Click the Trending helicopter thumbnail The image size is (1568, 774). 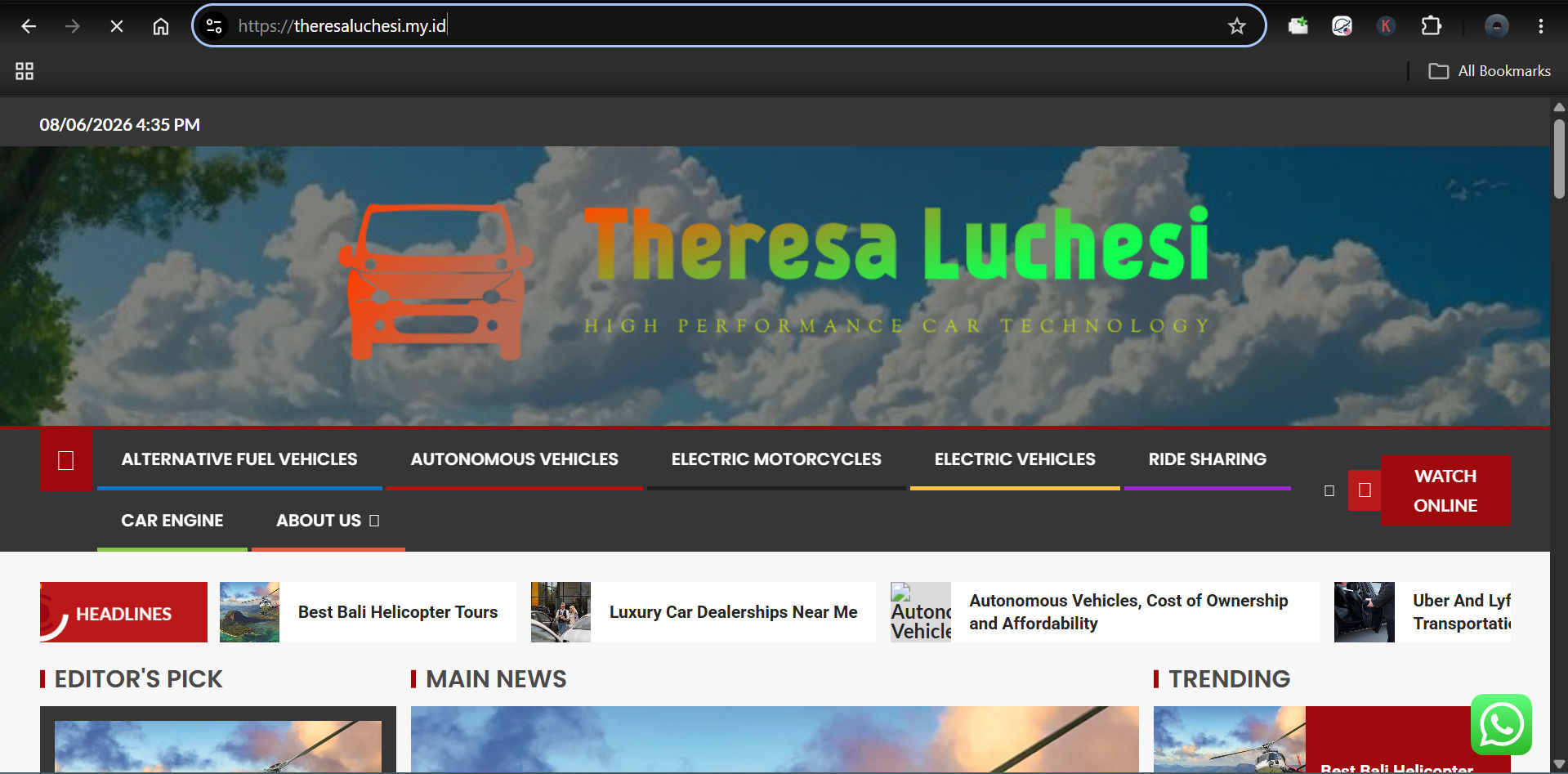pyautogui.click(x=1230, y=739)
